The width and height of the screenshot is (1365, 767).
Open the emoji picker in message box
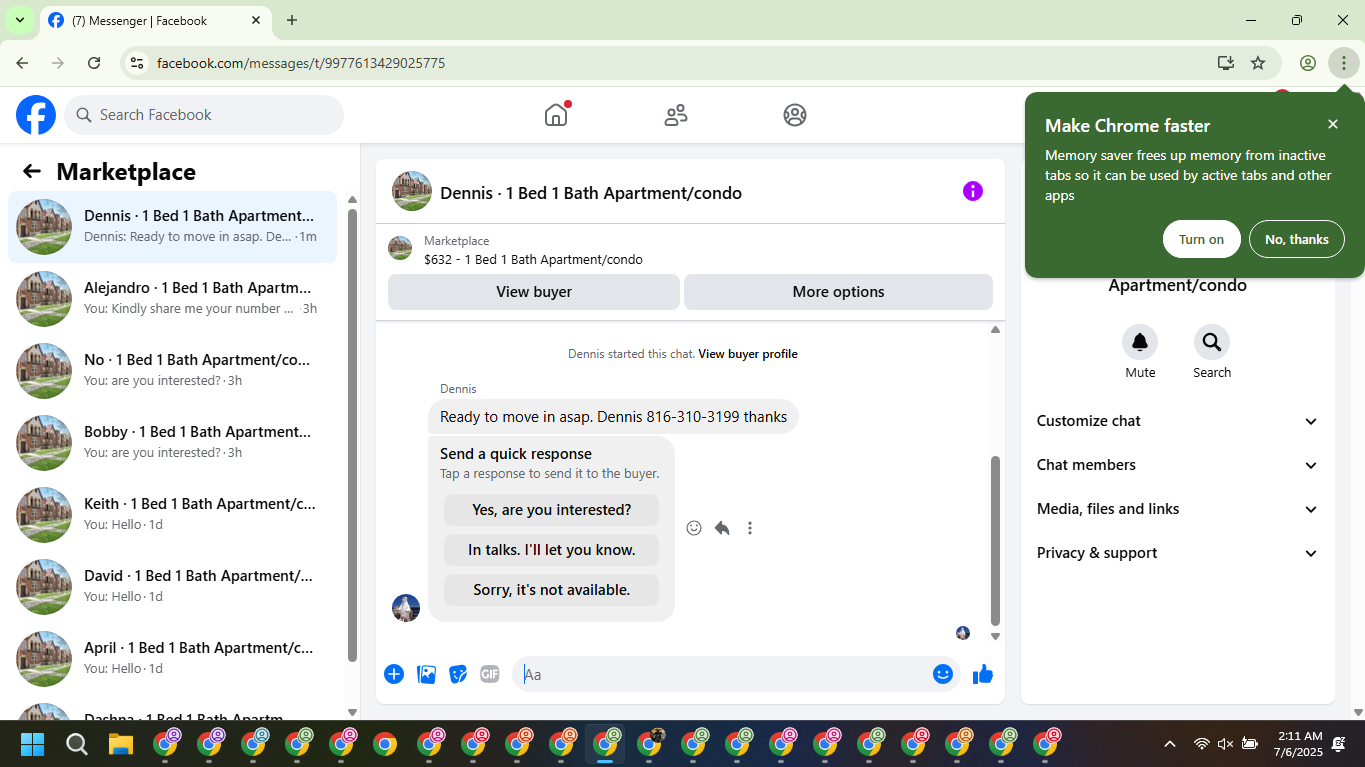(x=943, y=674)
